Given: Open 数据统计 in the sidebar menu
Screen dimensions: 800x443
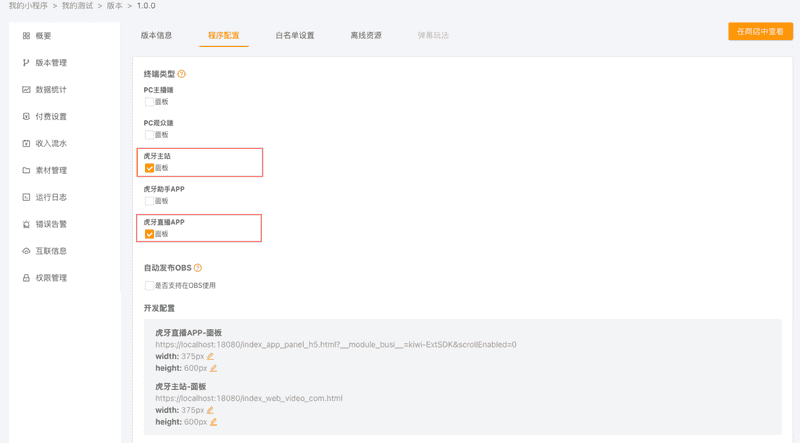Looking at the screenshot, I should (51, 89).
